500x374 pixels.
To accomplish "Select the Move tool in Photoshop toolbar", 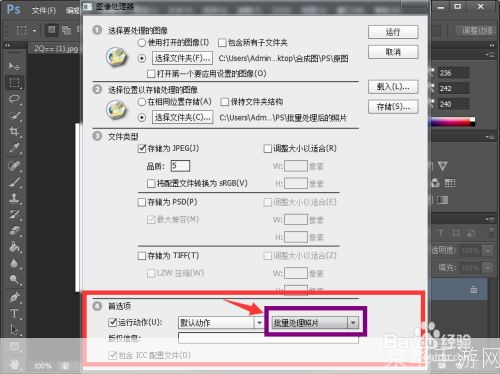I will click(14, 66).
